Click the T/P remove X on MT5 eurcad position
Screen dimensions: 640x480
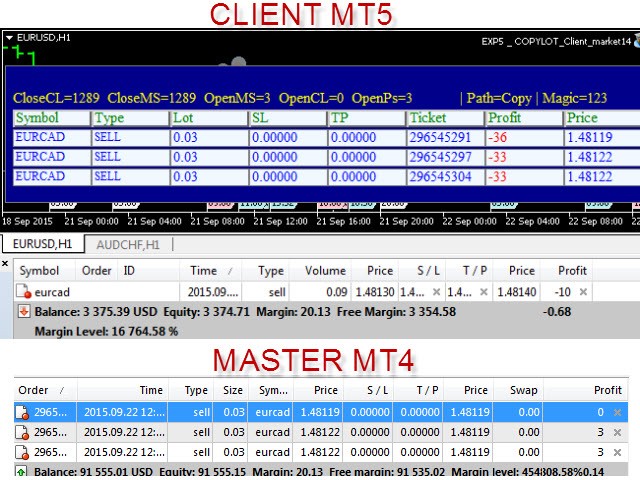484,291
